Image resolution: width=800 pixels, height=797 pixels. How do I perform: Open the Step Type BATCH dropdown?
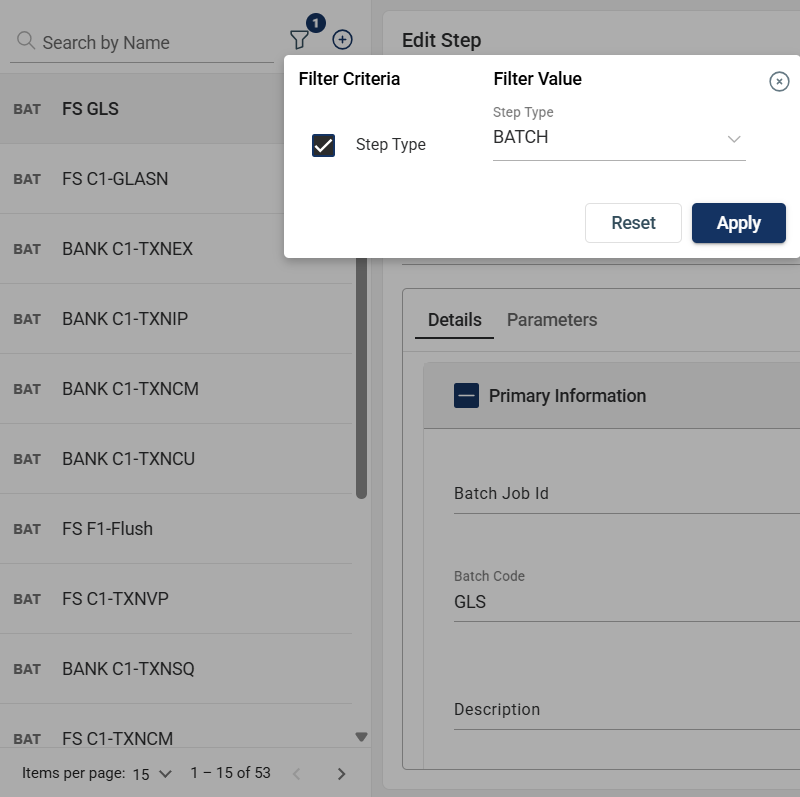(x=619, y=138)
